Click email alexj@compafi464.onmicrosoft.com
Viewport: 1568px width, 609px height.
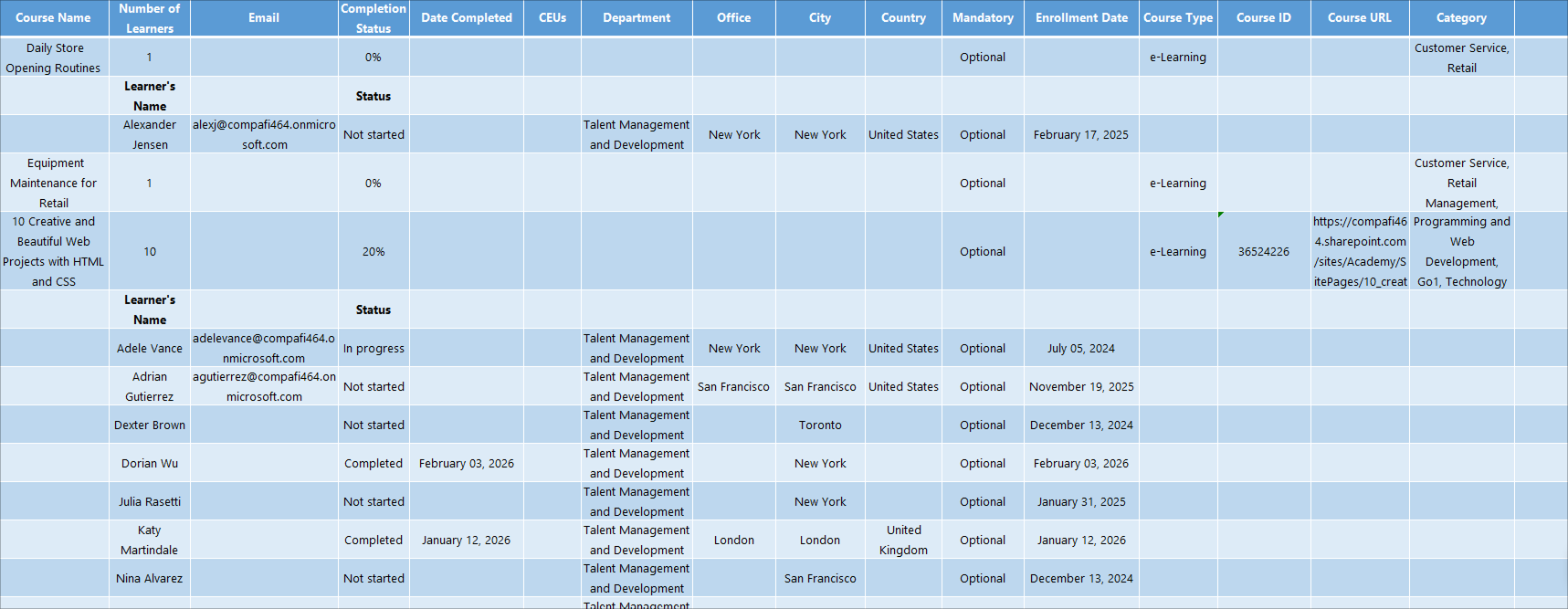click(264, 134)
